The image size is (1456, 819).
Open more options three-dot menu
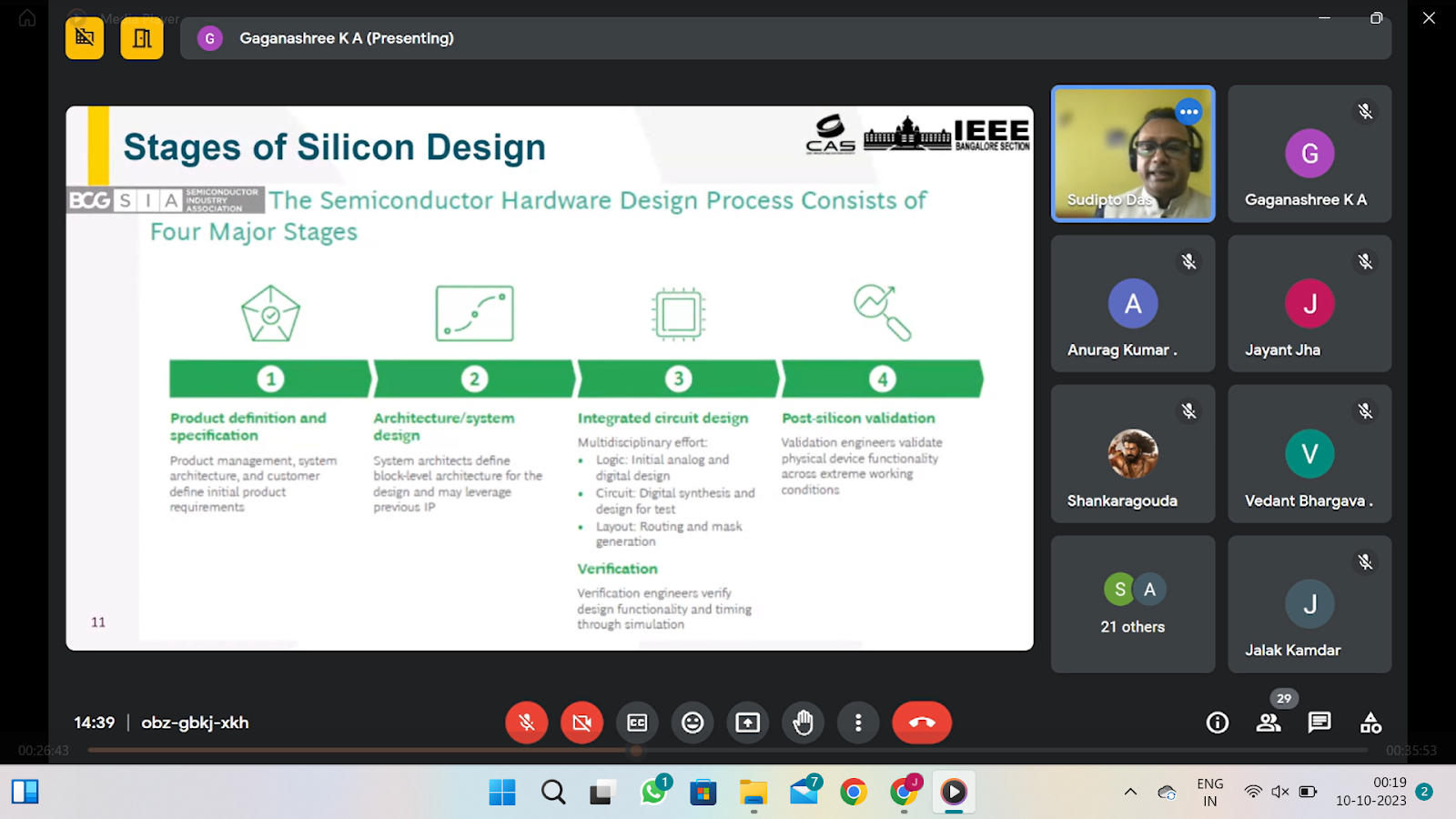(x=858, y=723)
